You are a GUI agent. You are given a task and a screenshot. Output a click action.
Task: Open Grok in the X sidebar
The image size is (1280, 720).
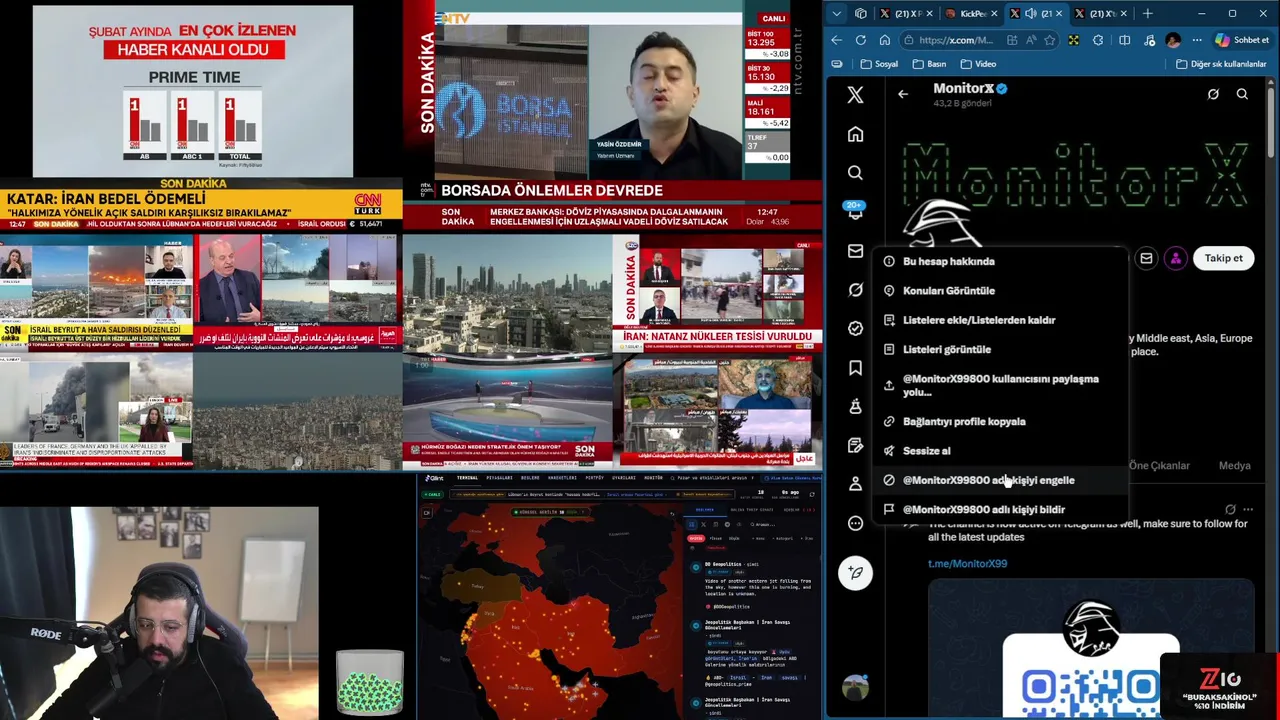(x=855, y=290)
